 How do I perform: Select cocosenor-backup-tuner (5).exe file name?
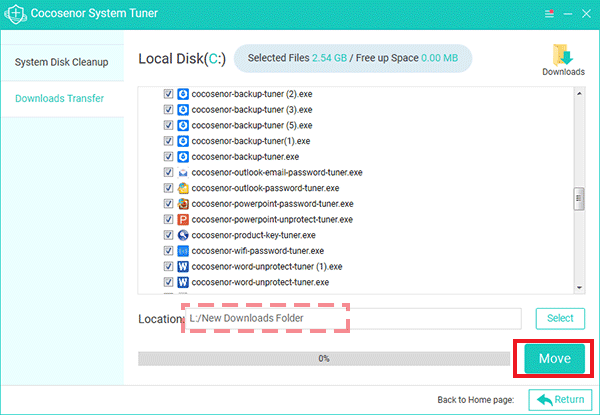click(x=252, y=125)
